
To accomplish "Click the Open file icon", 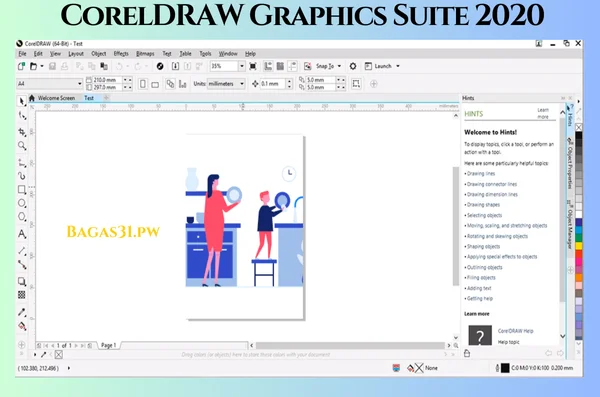I will (x=34, y=66).
